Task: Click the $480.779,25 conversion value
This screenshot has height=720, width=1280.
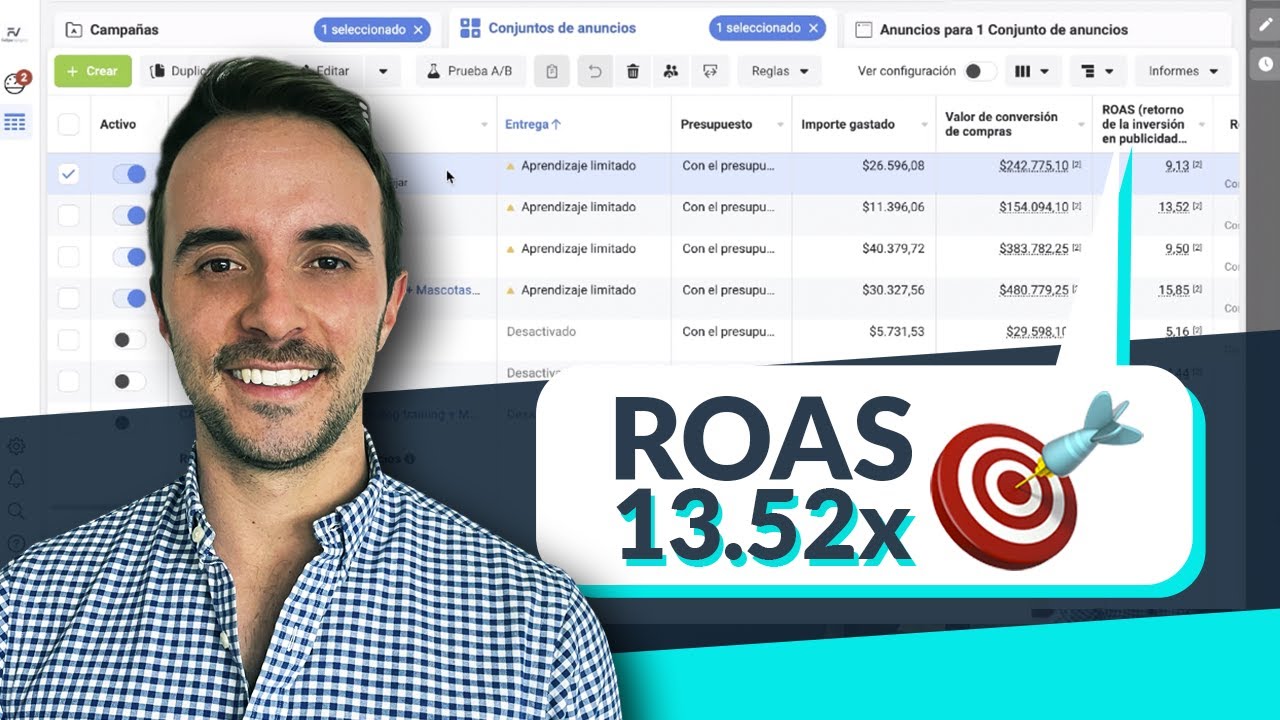Action: tap(1033, 291)
